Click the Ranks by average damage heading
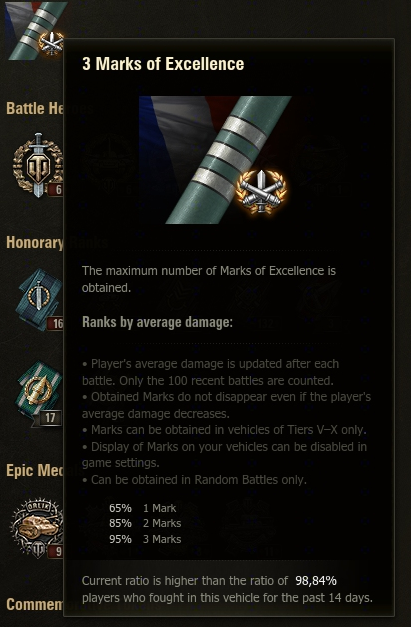The image size is (411, 627). 157,322
